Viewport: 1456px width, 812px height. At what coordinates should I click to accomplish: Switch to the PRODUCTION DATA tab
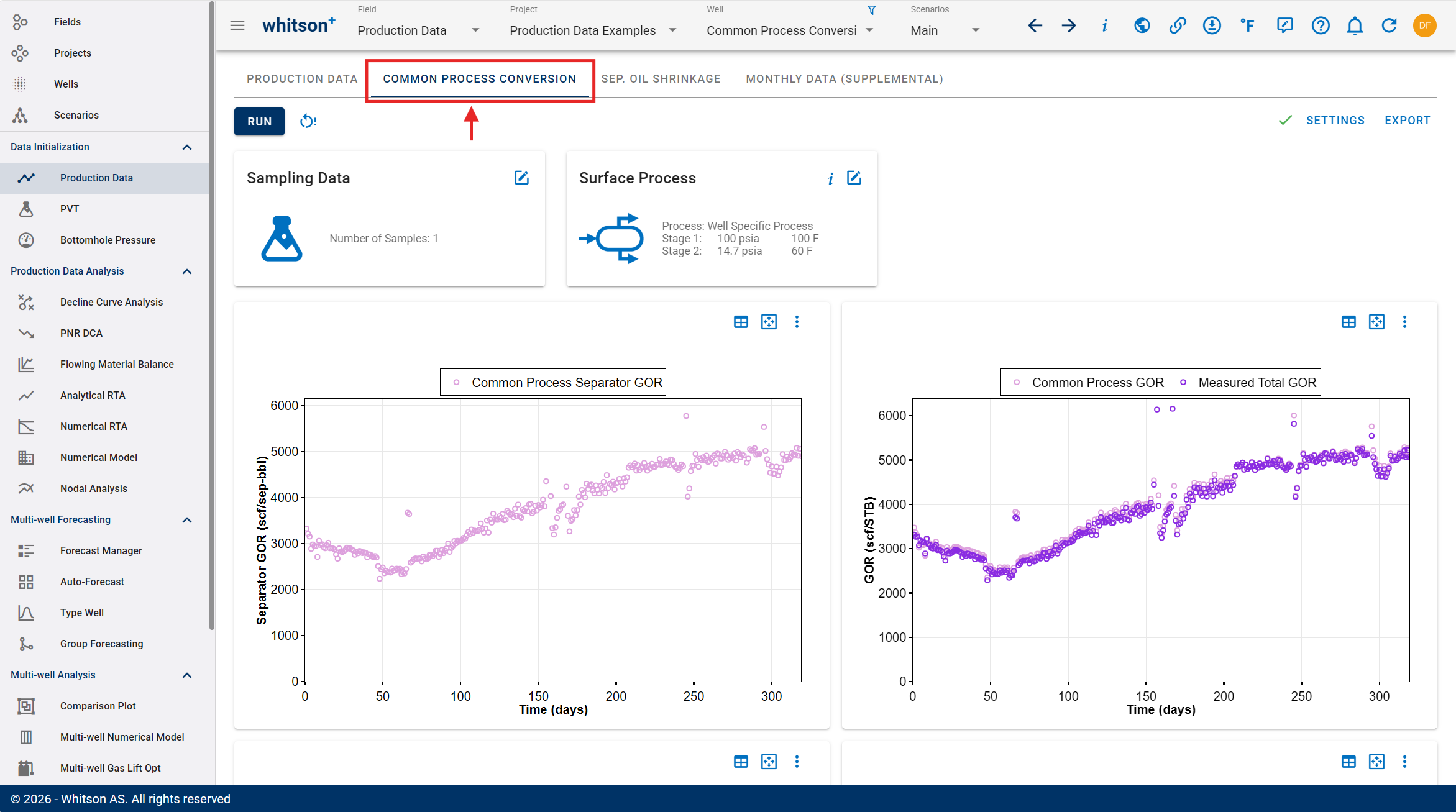pyautogui.click(x=302, y=79)
